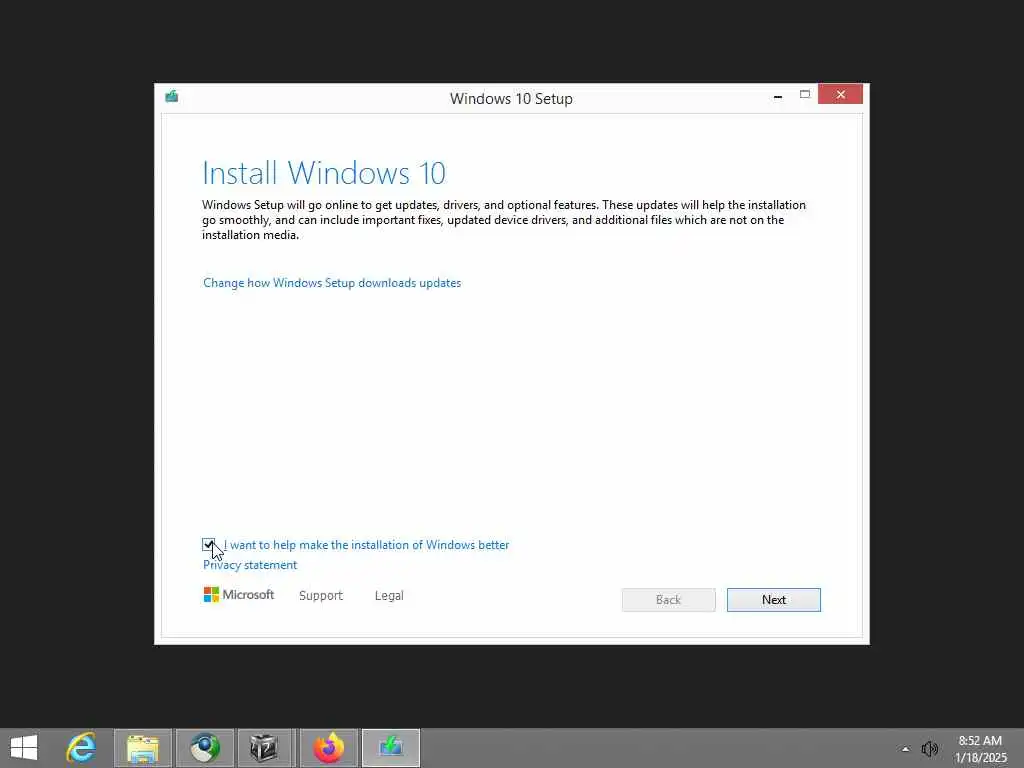Click the Windows 10 Setup title bar icon
The height and width of the screenshot is (768, 1024).
click(x=172, y=97)
